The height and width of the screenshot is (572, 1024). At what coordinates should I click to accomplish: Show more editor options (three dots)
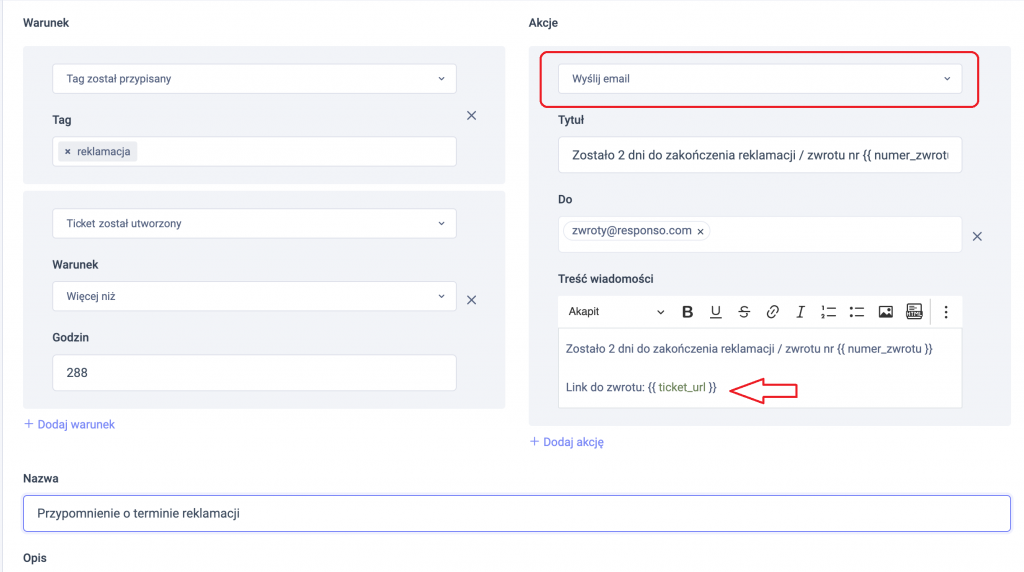[946, 312]
